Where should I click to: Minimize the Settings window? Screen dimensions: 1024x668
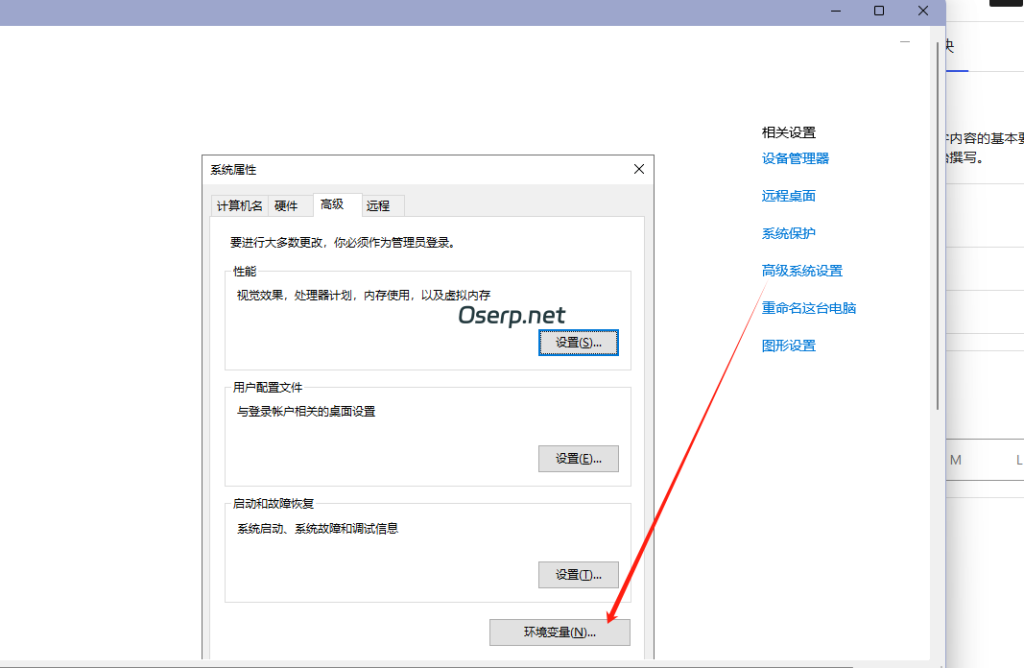point(836,11)
